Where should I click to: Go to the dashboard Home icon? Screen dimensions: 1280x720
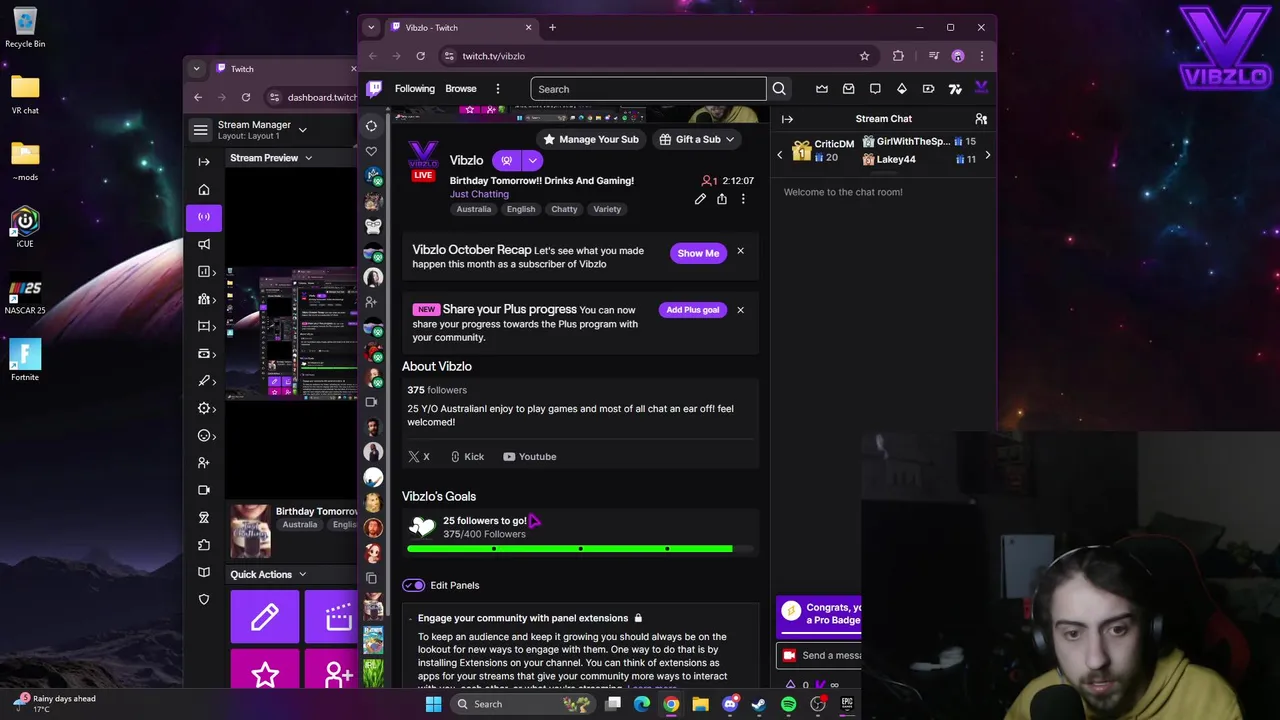204,190
